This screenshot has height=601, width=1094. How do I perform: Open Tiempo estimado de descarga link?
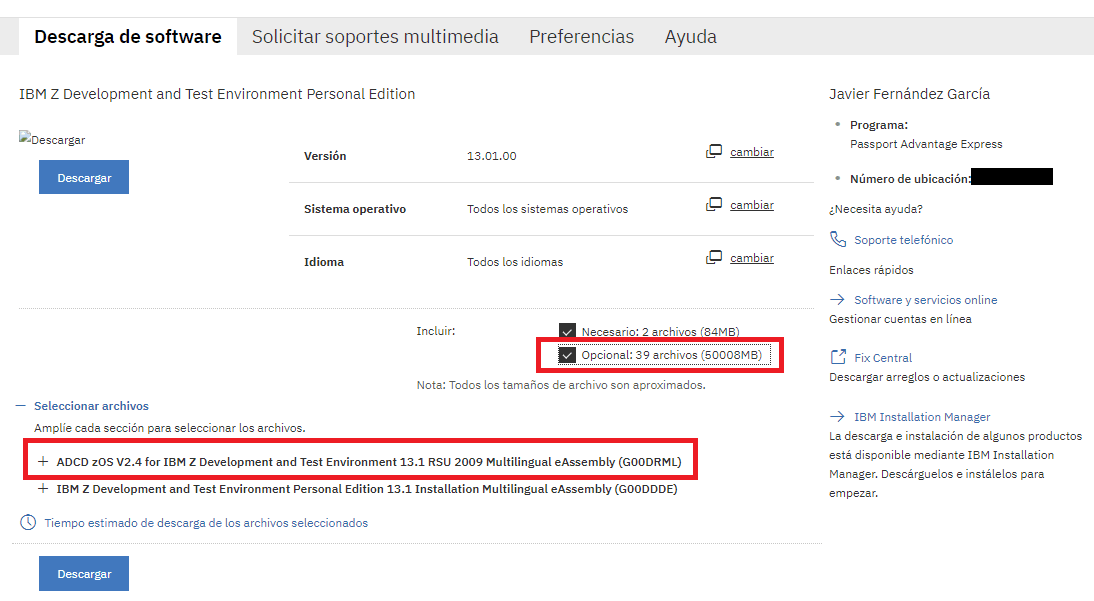[x=206, y=523]
